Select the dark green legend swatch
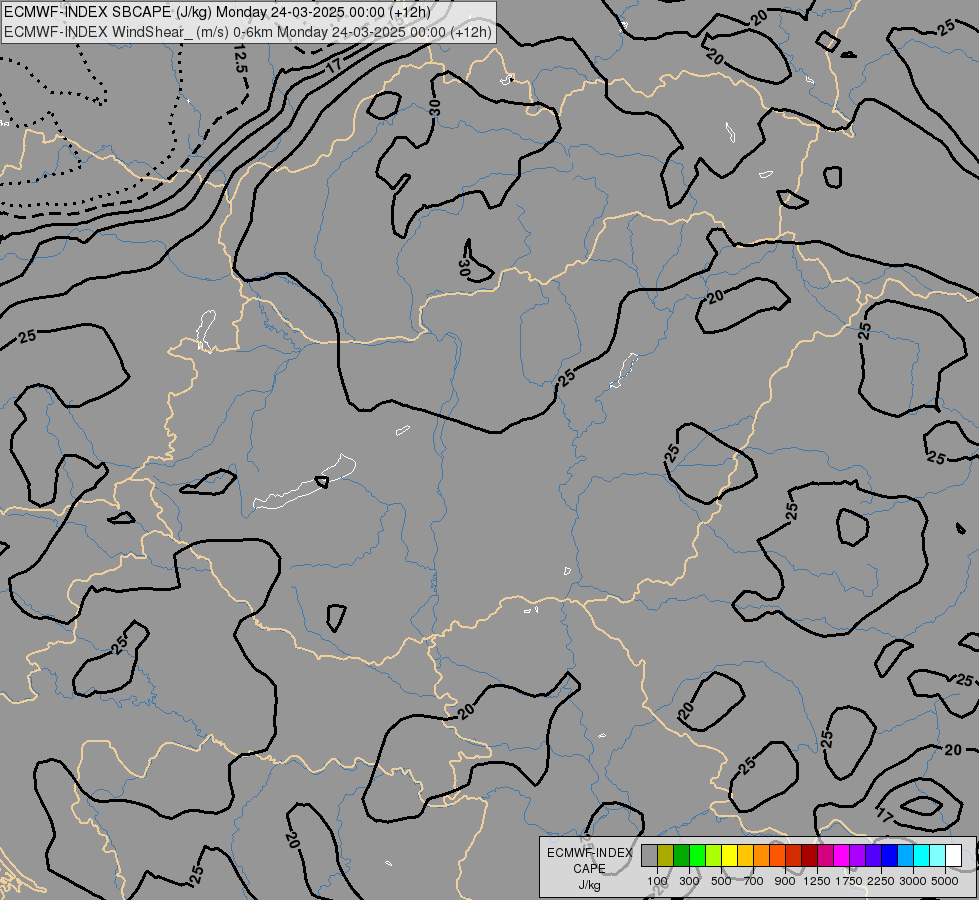Screen dimensions: 979x900 (681, 855)
